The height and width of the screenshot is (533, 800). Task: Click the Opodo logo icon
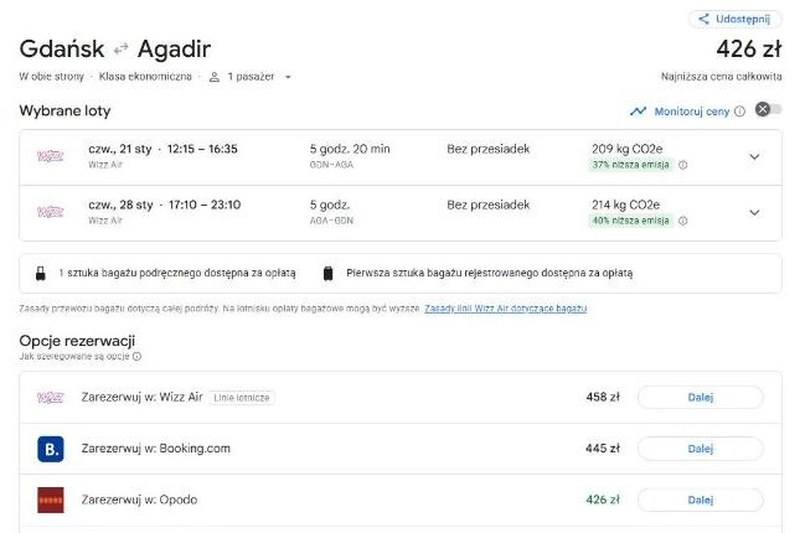[x=51, y=500]
